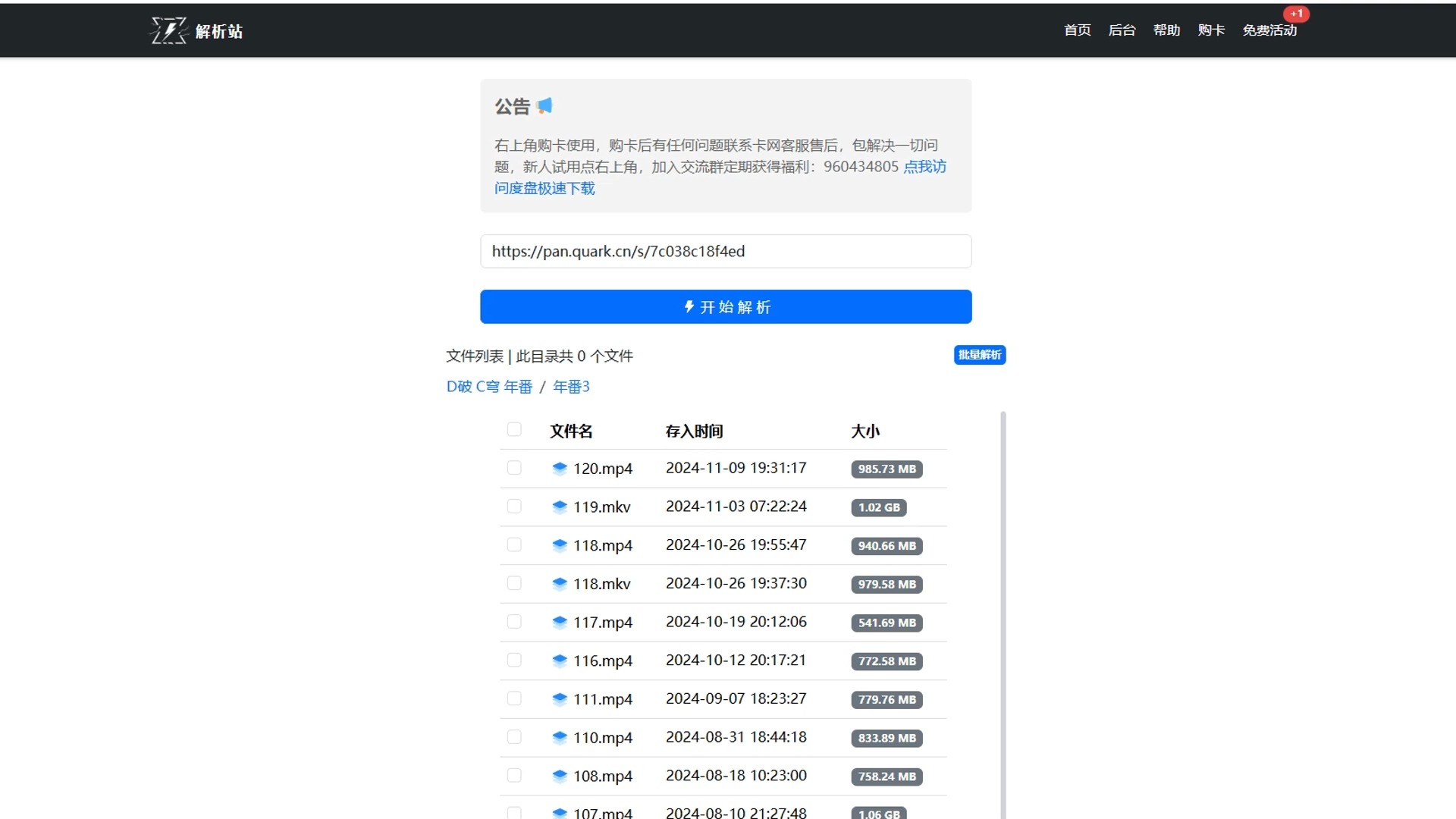The image size is (1456, 819).
Task: Open the 后台 nav item
Action: 1122,30
